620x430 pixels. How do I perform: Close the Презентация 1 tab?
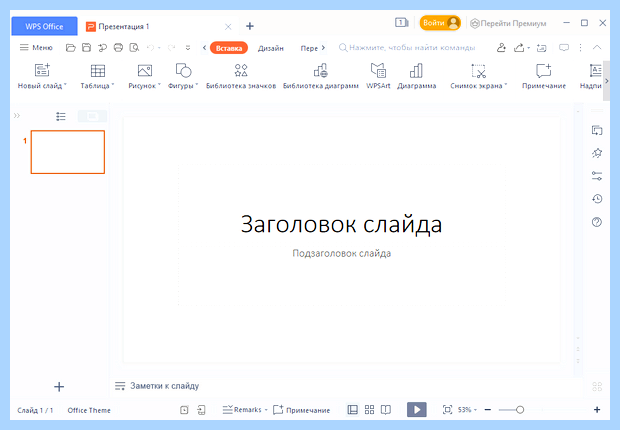click(x=228, y=27)
